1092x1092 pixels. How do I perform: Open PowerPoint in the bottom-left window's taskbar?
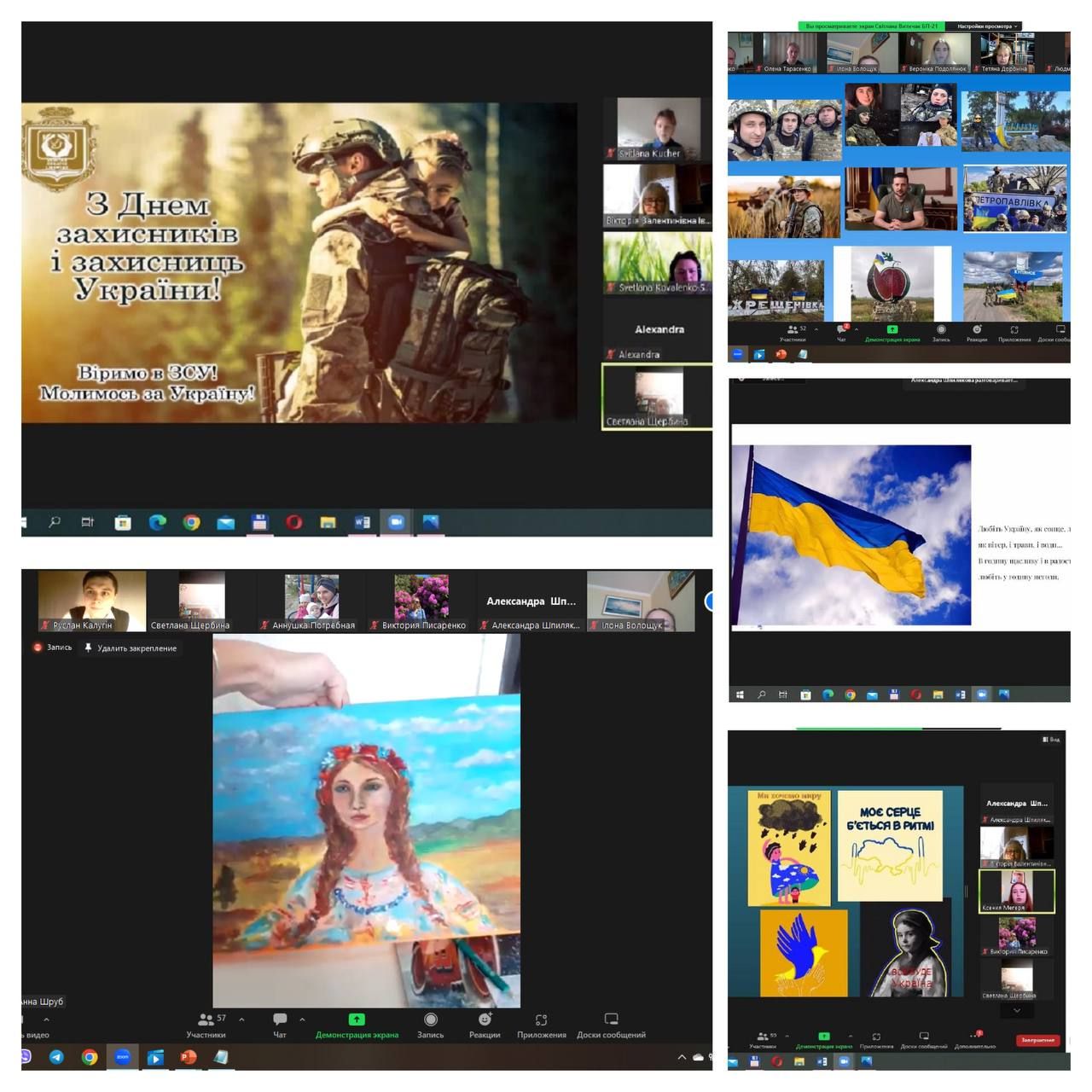pyautogui.click(x=188, y=1057)
